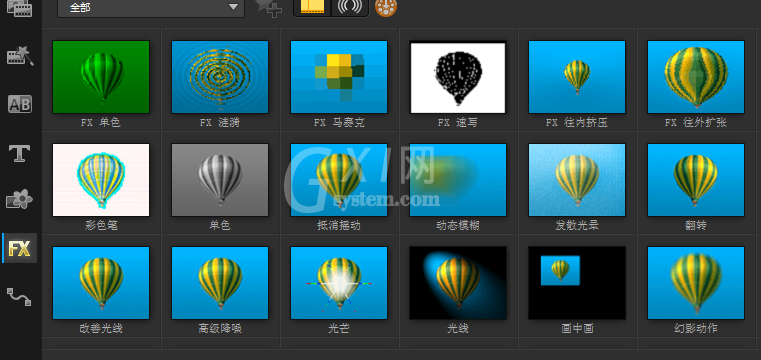Open the AB Transition library
Image resolution: width=761 pixels, height=360 pixels.
(20, 104)
